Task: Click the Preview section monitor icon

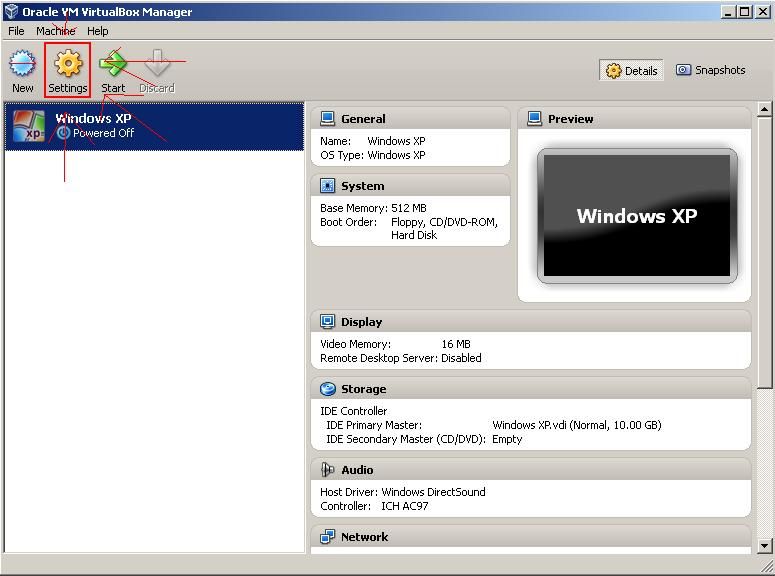Action: [x=534, y=119]
